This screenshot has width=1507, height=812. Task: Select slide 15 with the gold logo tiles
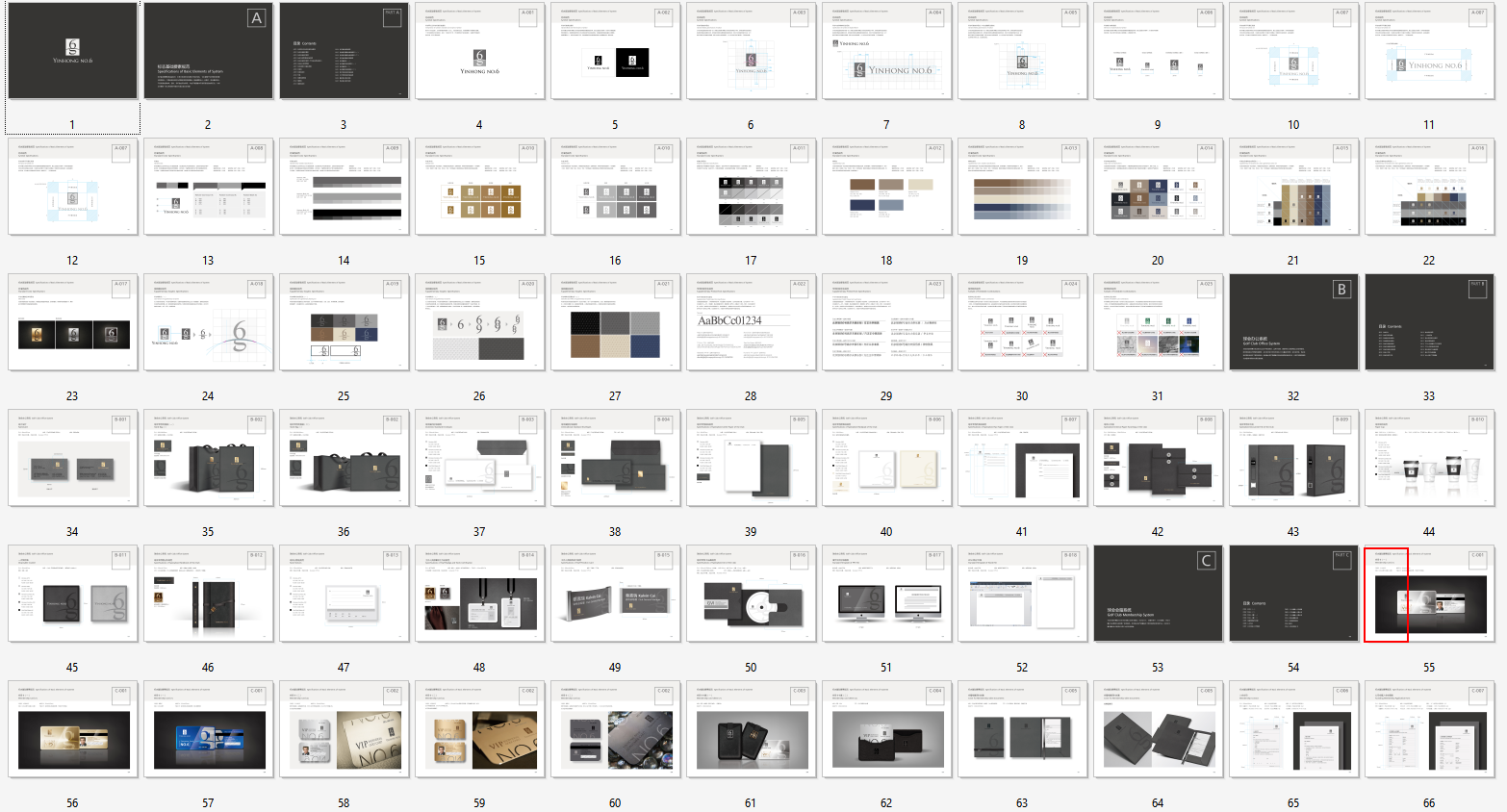coord(479,187)
